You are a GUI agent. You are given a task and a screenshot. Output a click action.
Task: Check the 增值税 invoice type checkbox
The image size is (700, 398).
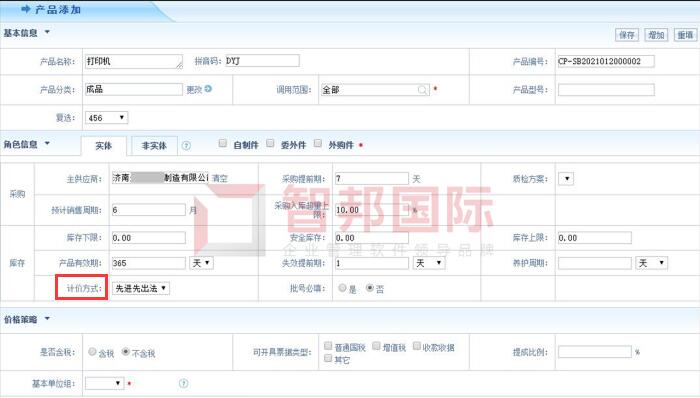click(x=376, y=346)
